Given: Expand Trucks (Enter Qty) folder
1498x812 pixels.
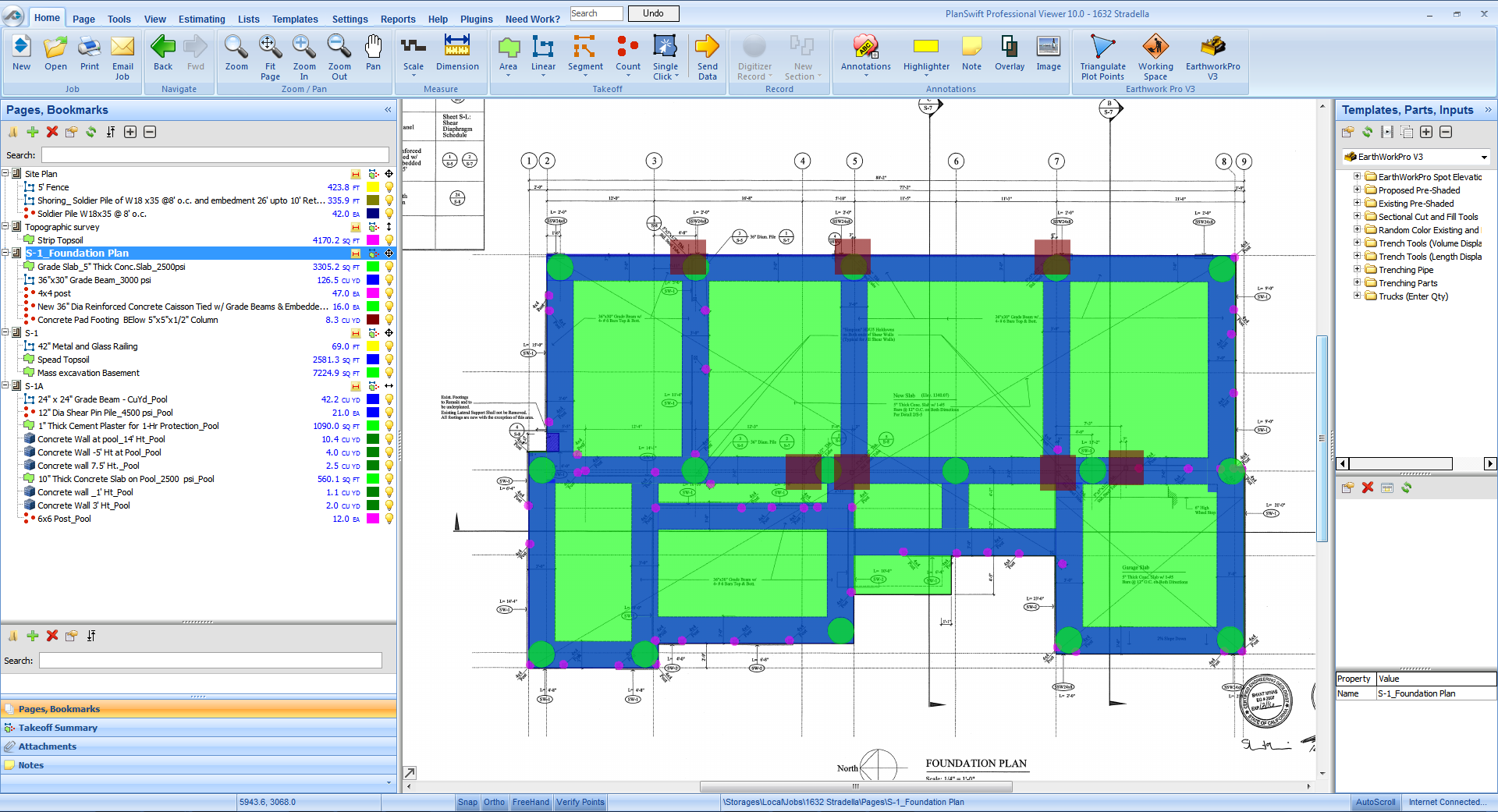Looking at the screenshot, I should click(1357, 296).
